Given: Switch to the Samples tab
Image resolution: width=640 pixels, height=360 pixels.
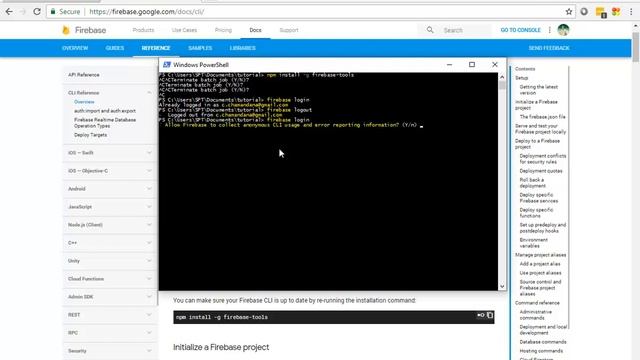Looking at the screenshot, I should 200,48.
